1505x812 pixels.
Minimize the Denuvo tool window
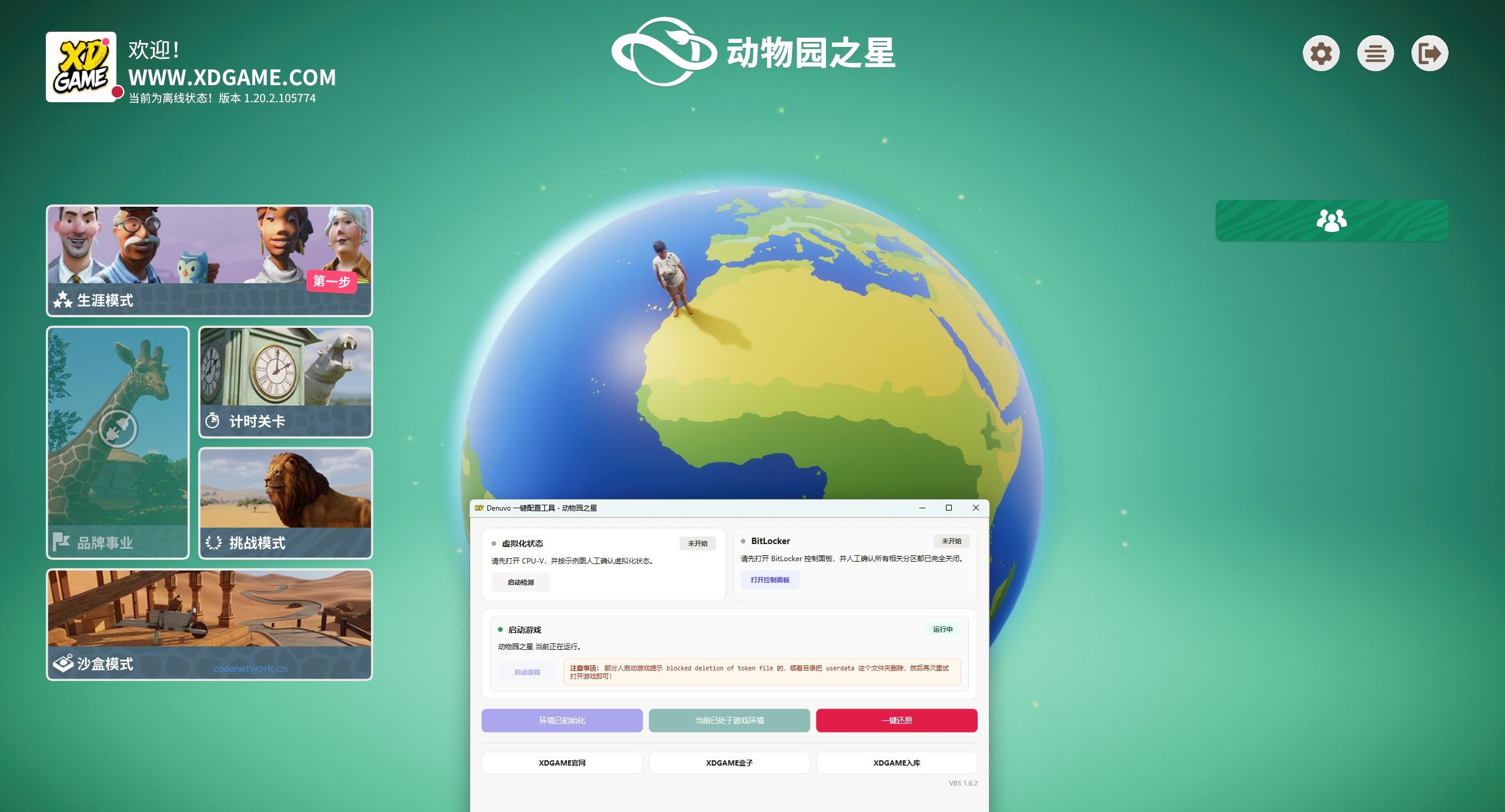[922, 508]
